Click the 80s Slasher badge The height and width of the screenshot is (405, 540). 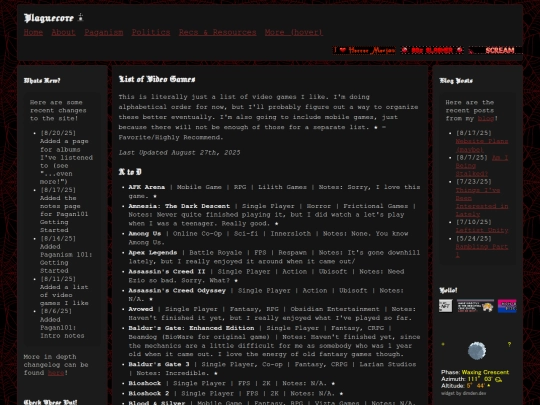[x=432, y=50]
